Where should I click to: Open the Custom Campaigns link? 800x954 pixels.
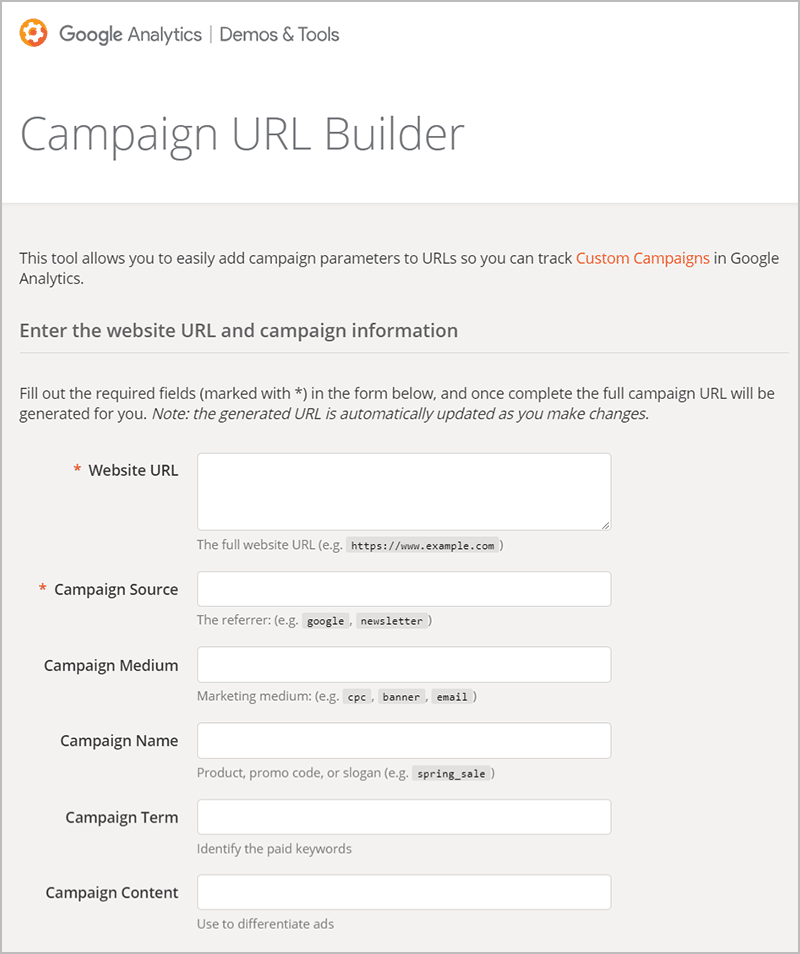pos(642,258)
